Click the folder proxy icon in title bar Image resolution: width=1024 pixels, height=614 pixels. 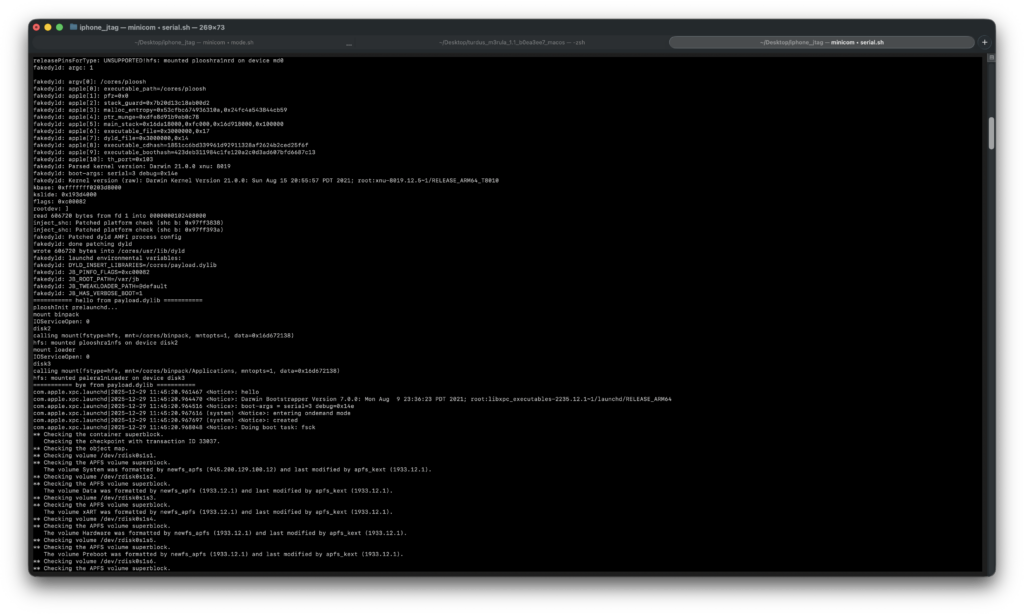point(74,27)
